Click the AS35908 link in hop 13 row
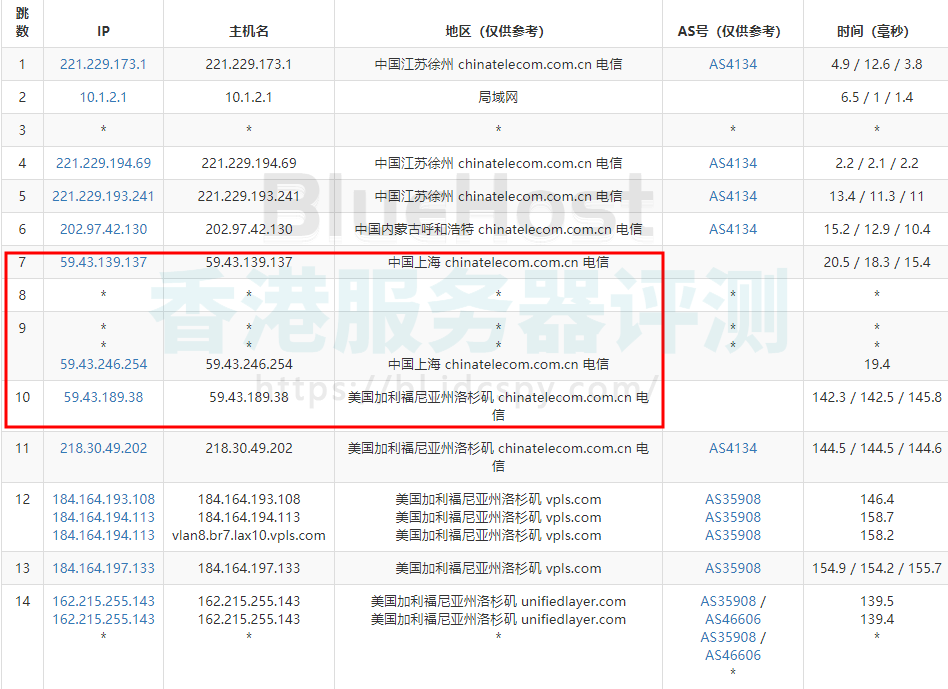The height and width of the screenshot is (689, 948). (x=733, y=568)
